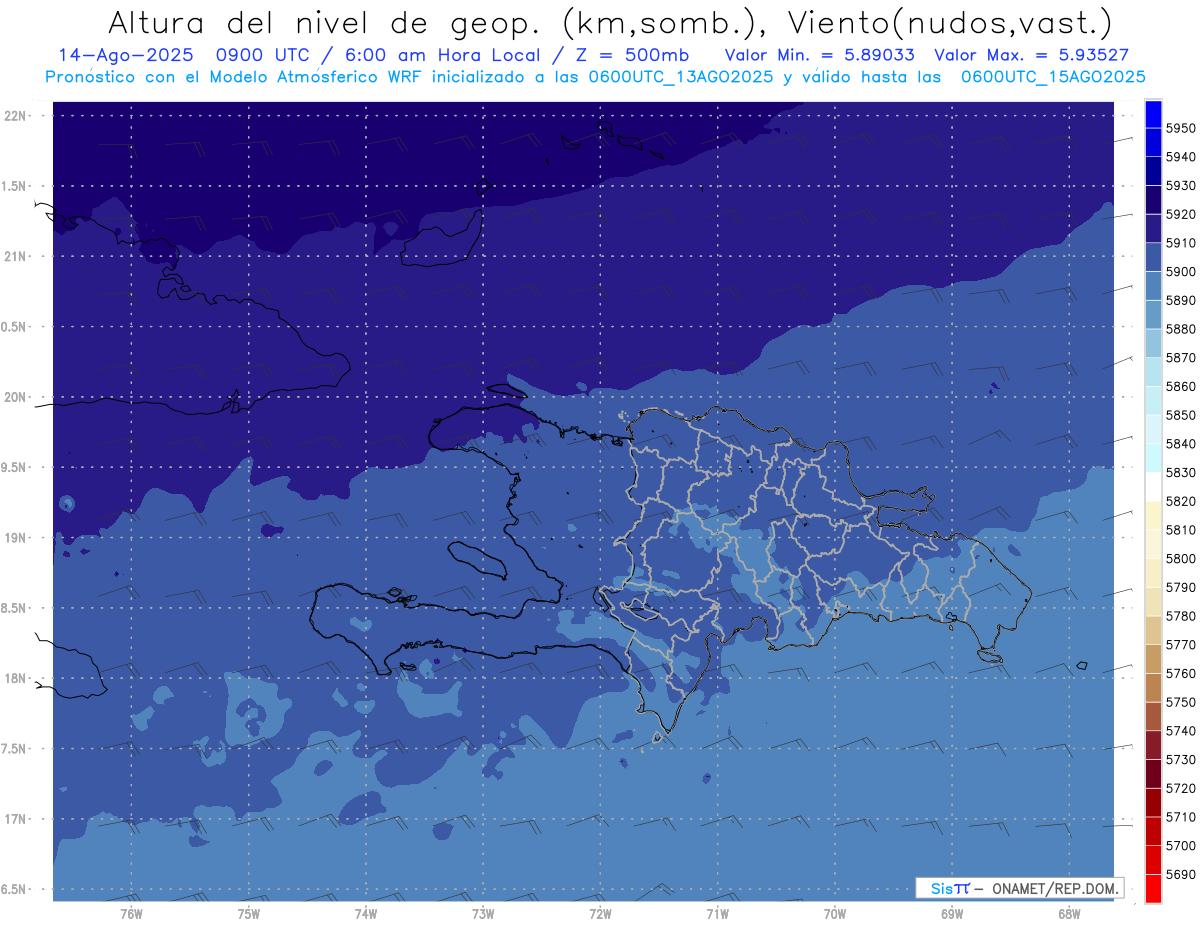Pick the light cyan swatch between 5840 and 5830
The image size is (1200, 927).
coord(1153,457)
